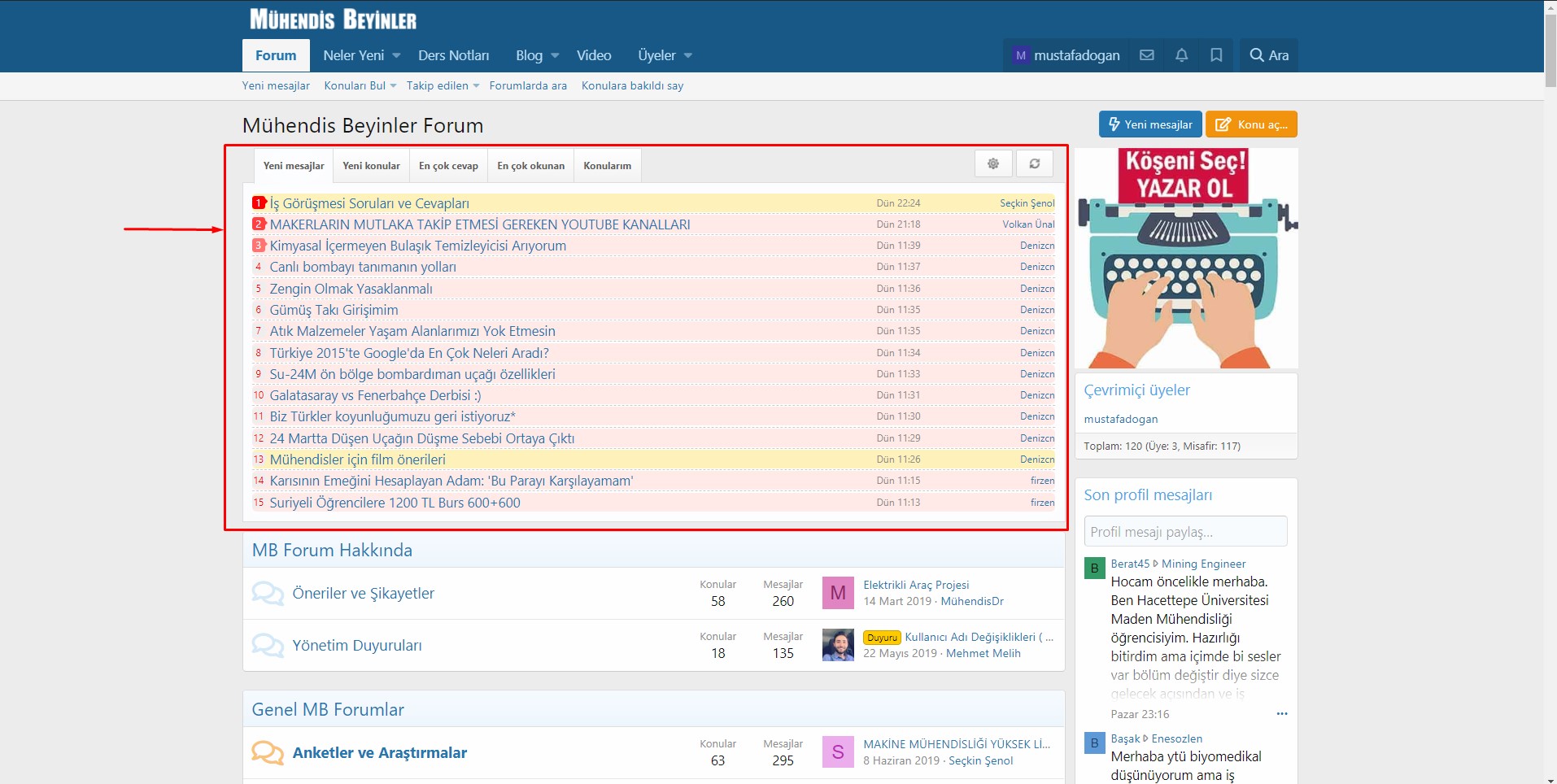Expand the Neler Yeni dropdown arrow

click(x=396, y=56)
